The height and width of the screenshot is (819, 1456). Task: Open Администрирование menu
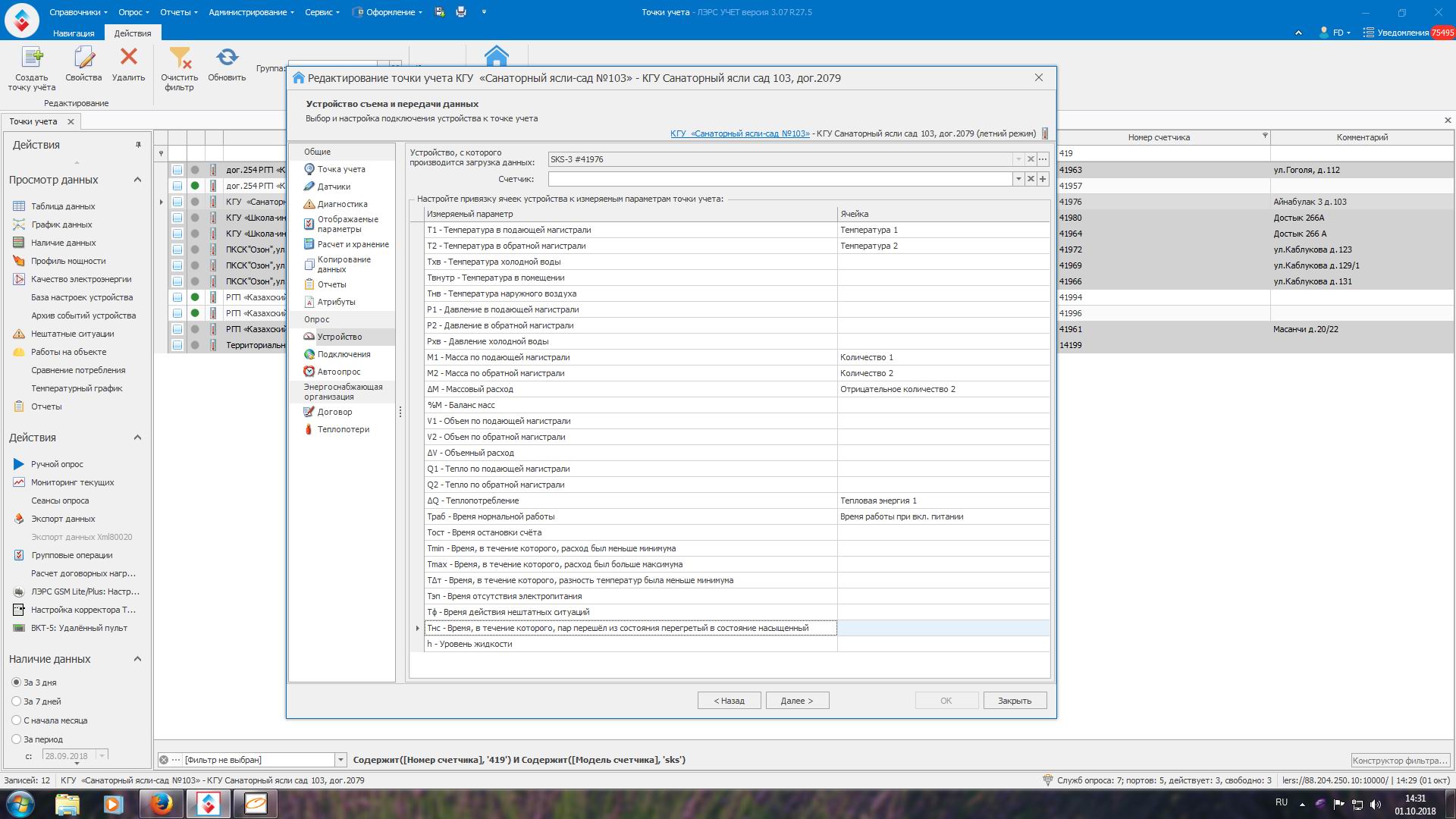point(252,12)
